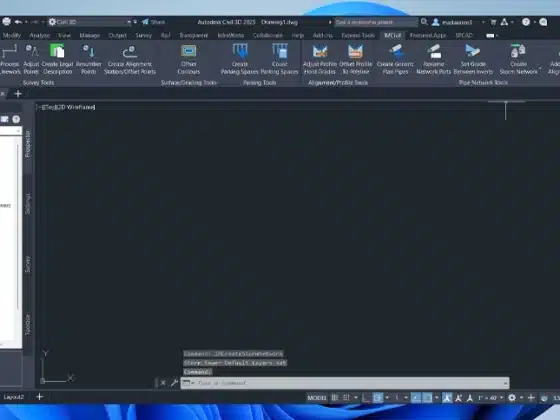Click the Toolspace help icon
The width and height of the screenshot is (560, 420).
(x=16, y=119)
